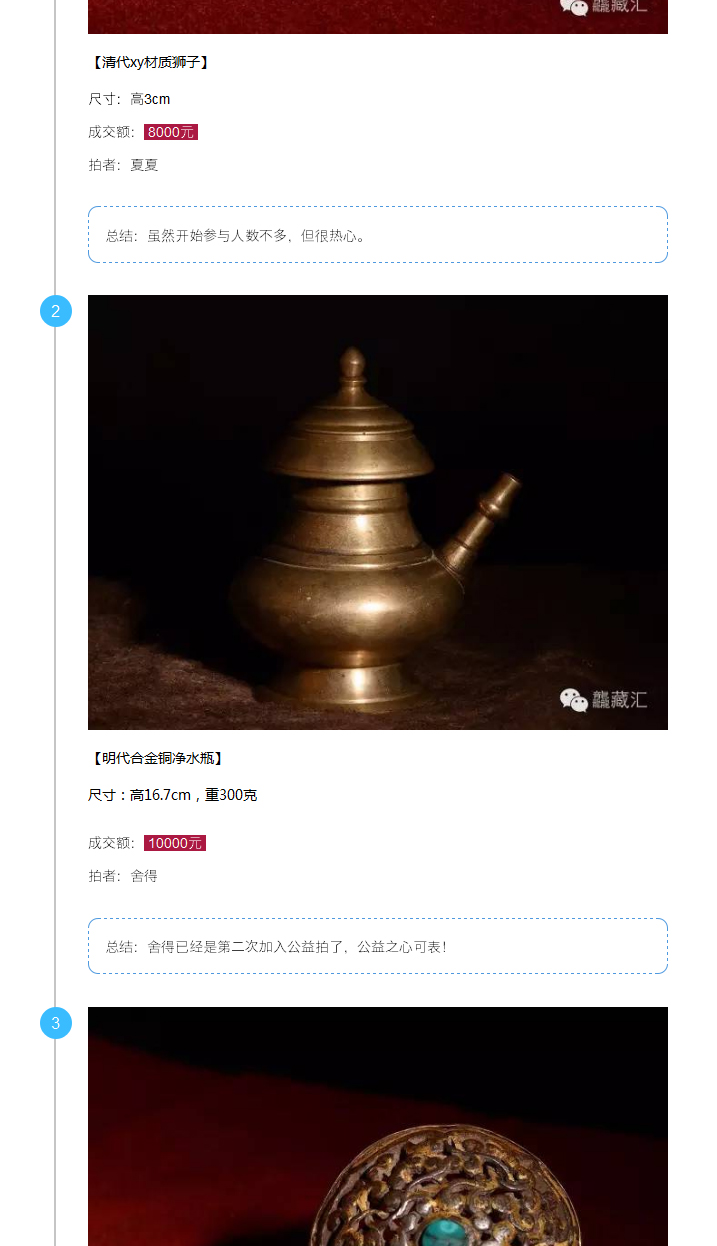Click the WeChat watermark icon on top photo

pyautogui.click(x=574, y=7)
